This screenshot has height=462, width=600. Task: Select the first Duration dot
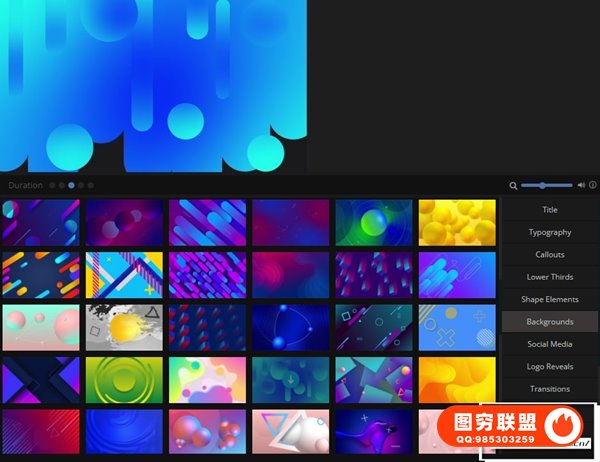(x=52, y=185)
